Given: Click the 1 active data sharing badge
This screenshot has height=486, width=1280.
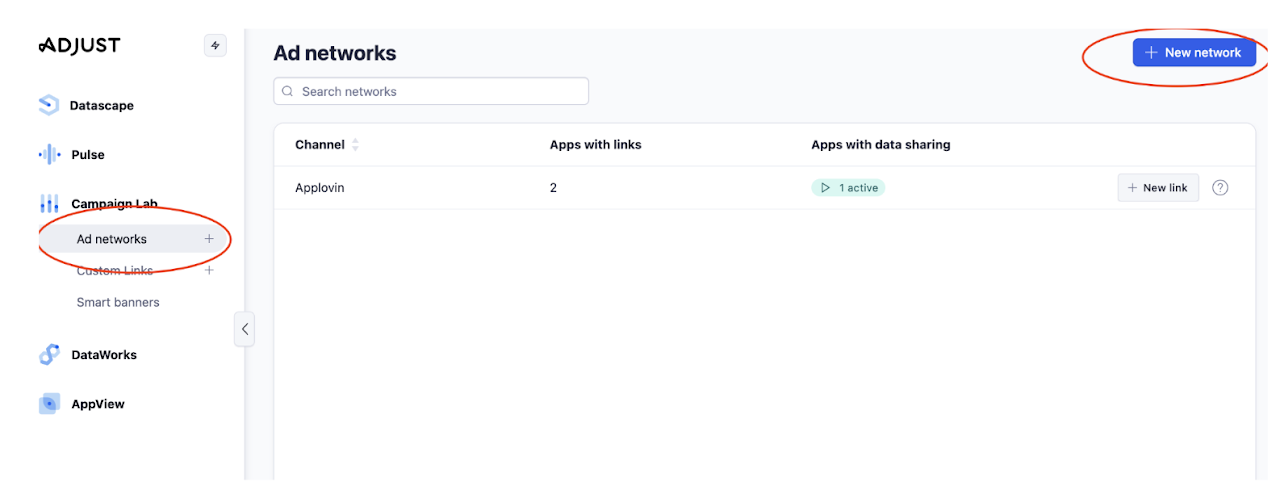Looking at the screenshot, I should [848, 188].
